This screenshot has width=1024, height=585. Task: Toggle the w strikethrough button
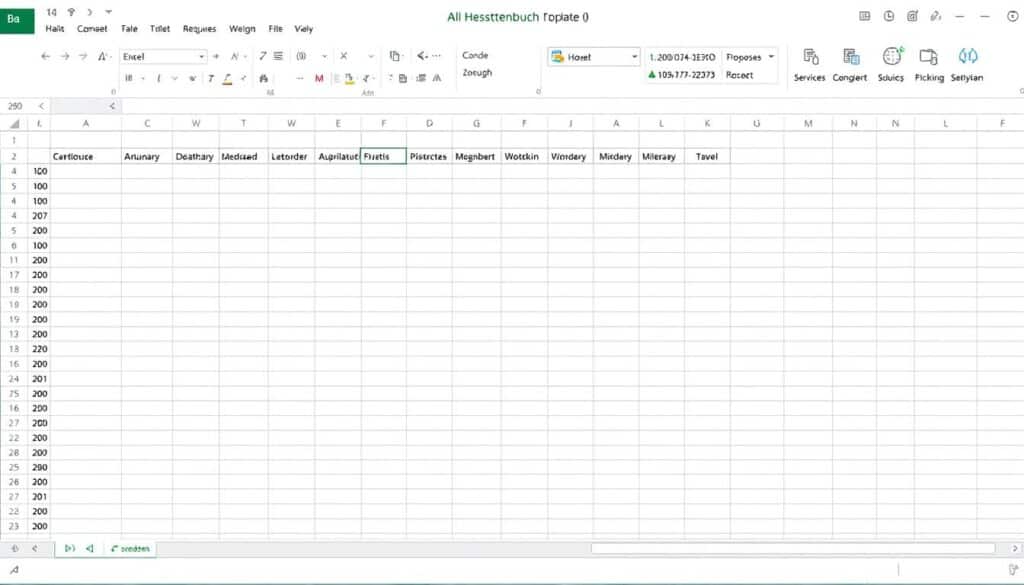193,78
